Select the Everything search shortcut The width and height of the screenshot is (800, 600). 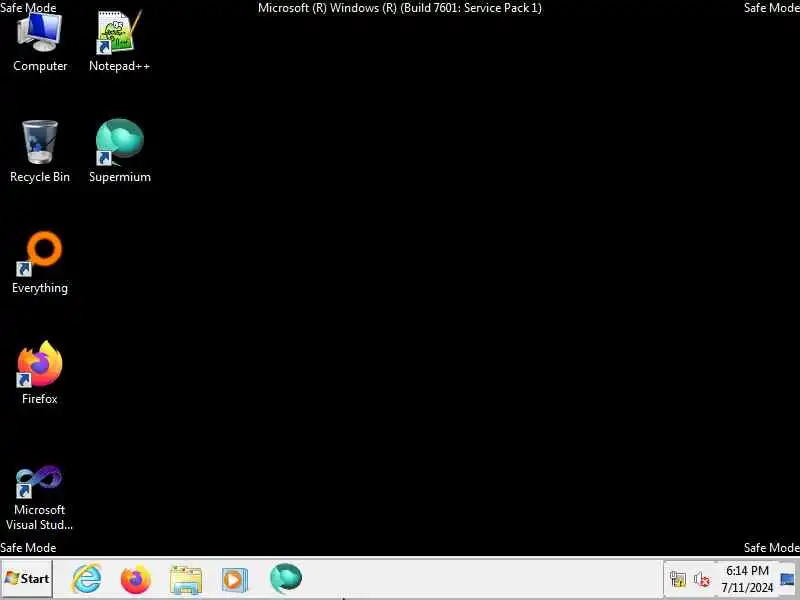pyautogui.click(x=40, y=263)
